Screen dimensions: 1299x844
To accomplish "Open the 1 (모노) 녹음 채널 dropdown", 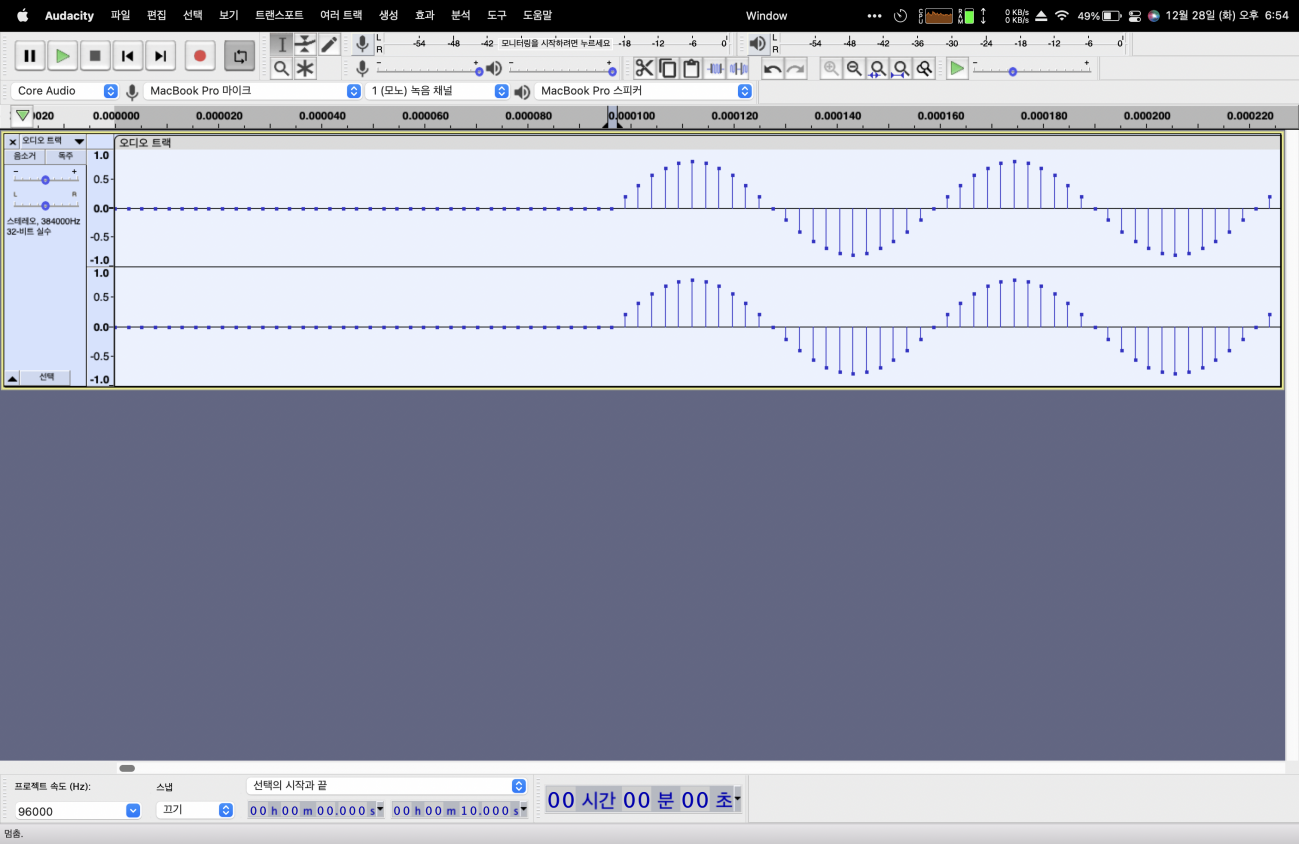I will click(x=438, y=91).
